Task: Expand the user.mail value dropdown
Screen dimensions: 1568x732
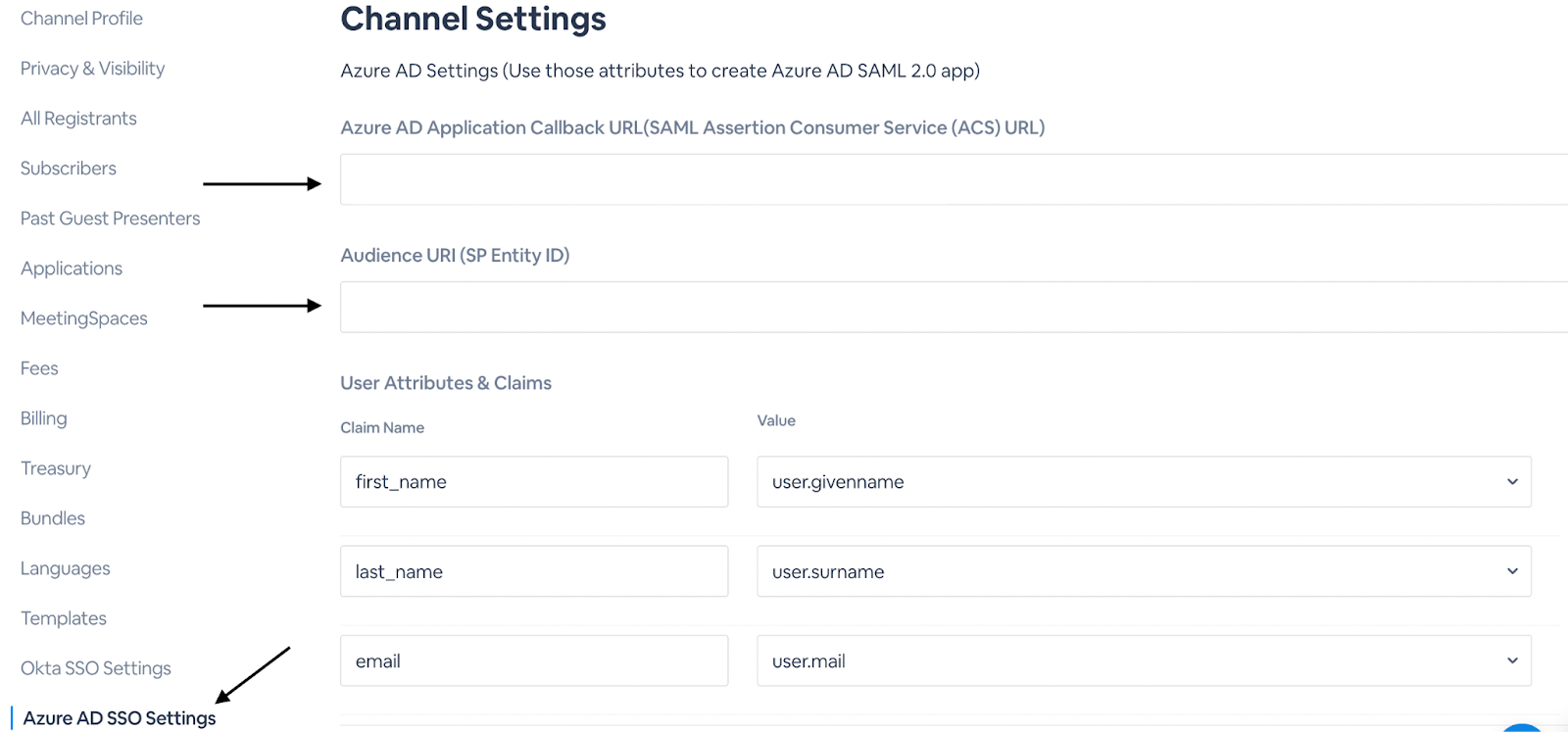Action: point(1143,661)
